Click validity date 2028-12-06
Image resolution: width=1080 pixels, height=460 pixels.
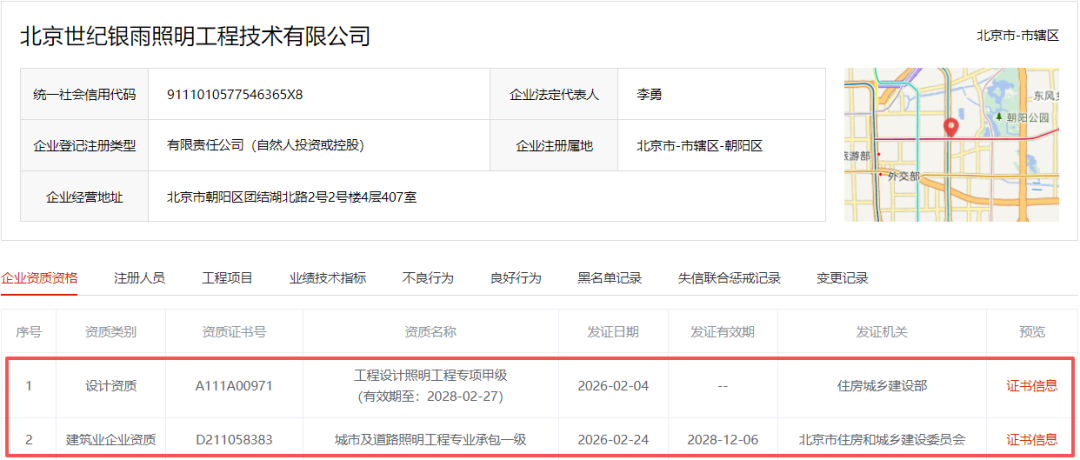coord(723,439)
